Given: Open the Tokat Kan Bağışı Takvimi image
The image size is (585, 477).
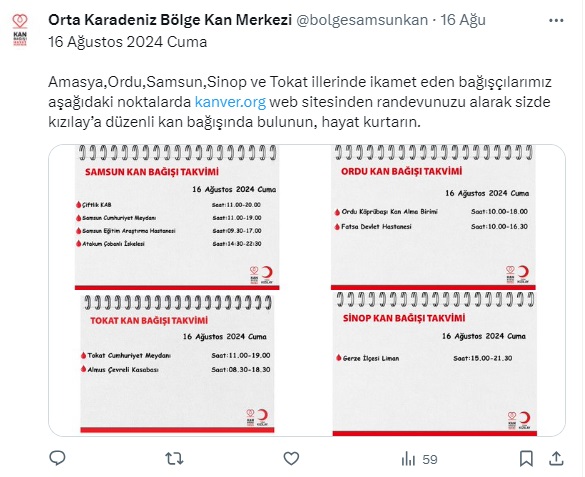Looking at the screenshot, I should point(177,364).
